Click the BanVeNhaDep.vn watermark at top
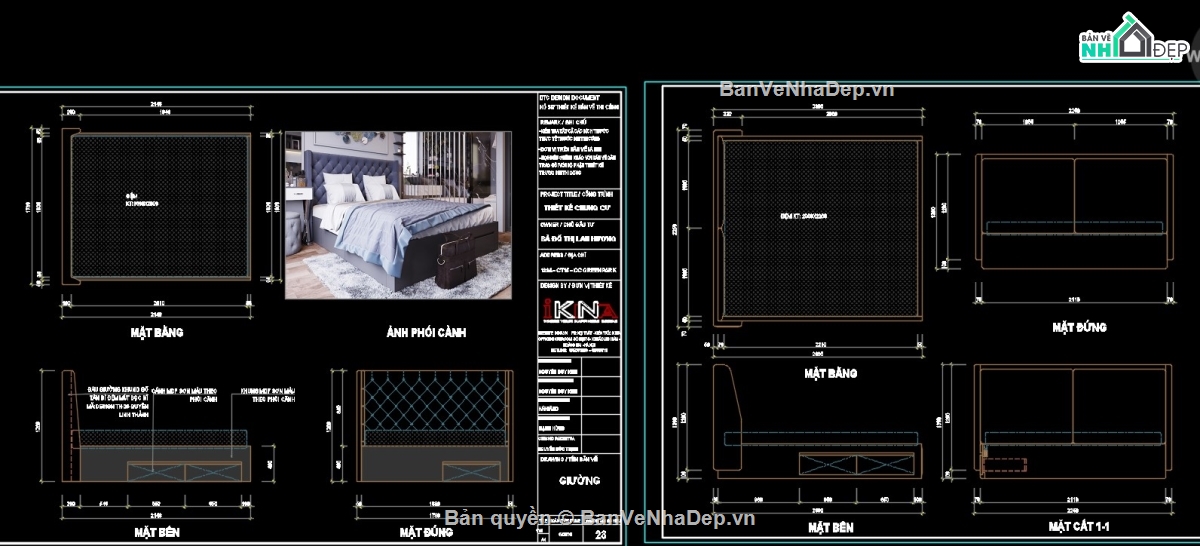Viewport: 1200px width, 546px height. (x=806, y=89)
